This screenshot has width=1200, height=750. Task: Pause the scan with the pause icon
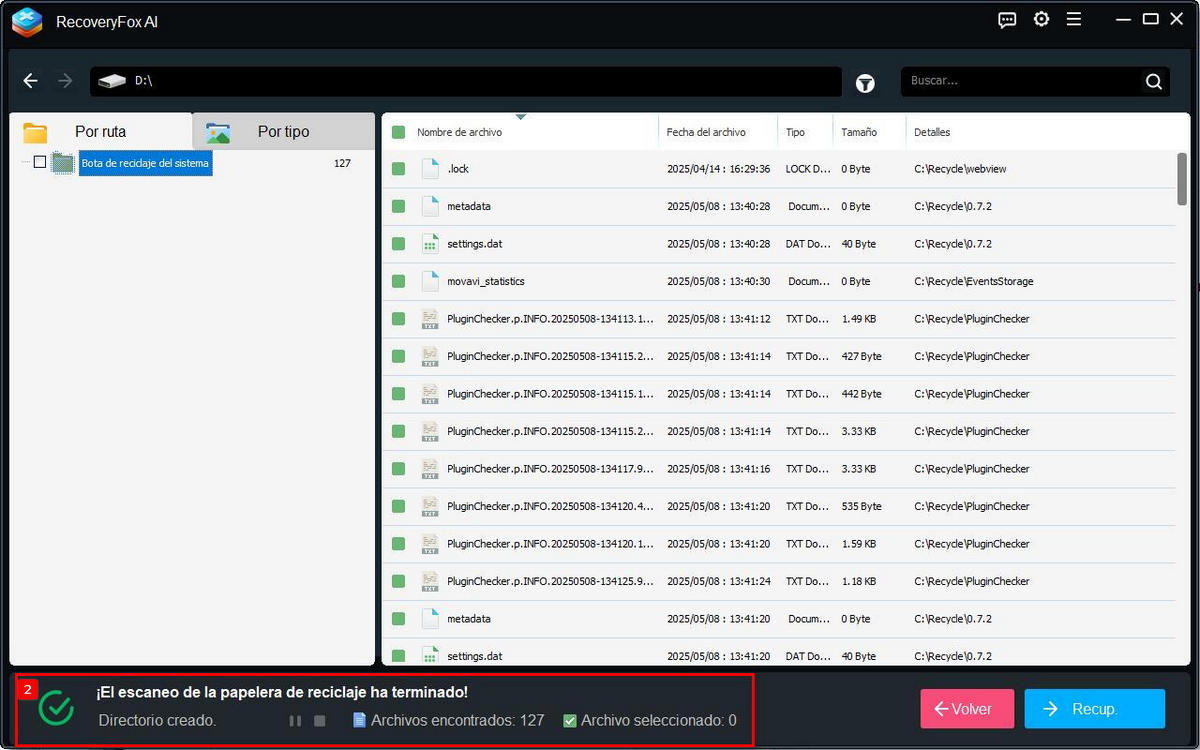tap(295, 721)
